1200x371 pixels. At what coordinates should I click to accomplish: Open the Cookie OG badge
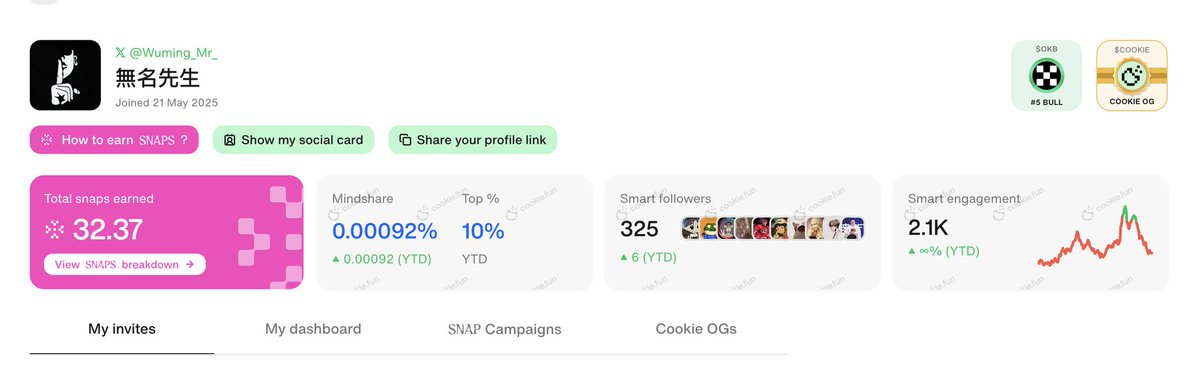1132,75
